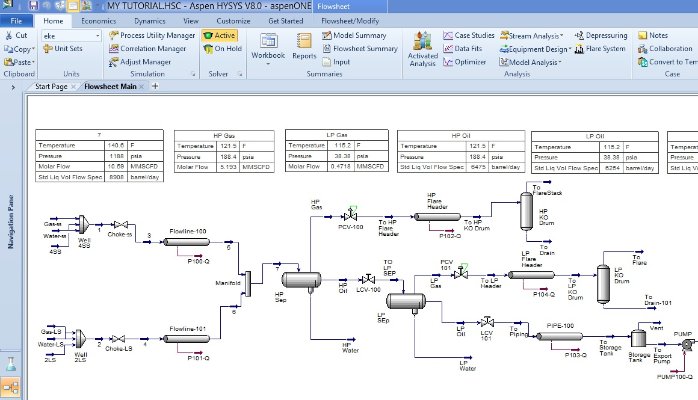This screenshot has height=400, width=698.
Task: Switch to Flowsheet/Modify ribbon tab
Action: coord(350,21)
